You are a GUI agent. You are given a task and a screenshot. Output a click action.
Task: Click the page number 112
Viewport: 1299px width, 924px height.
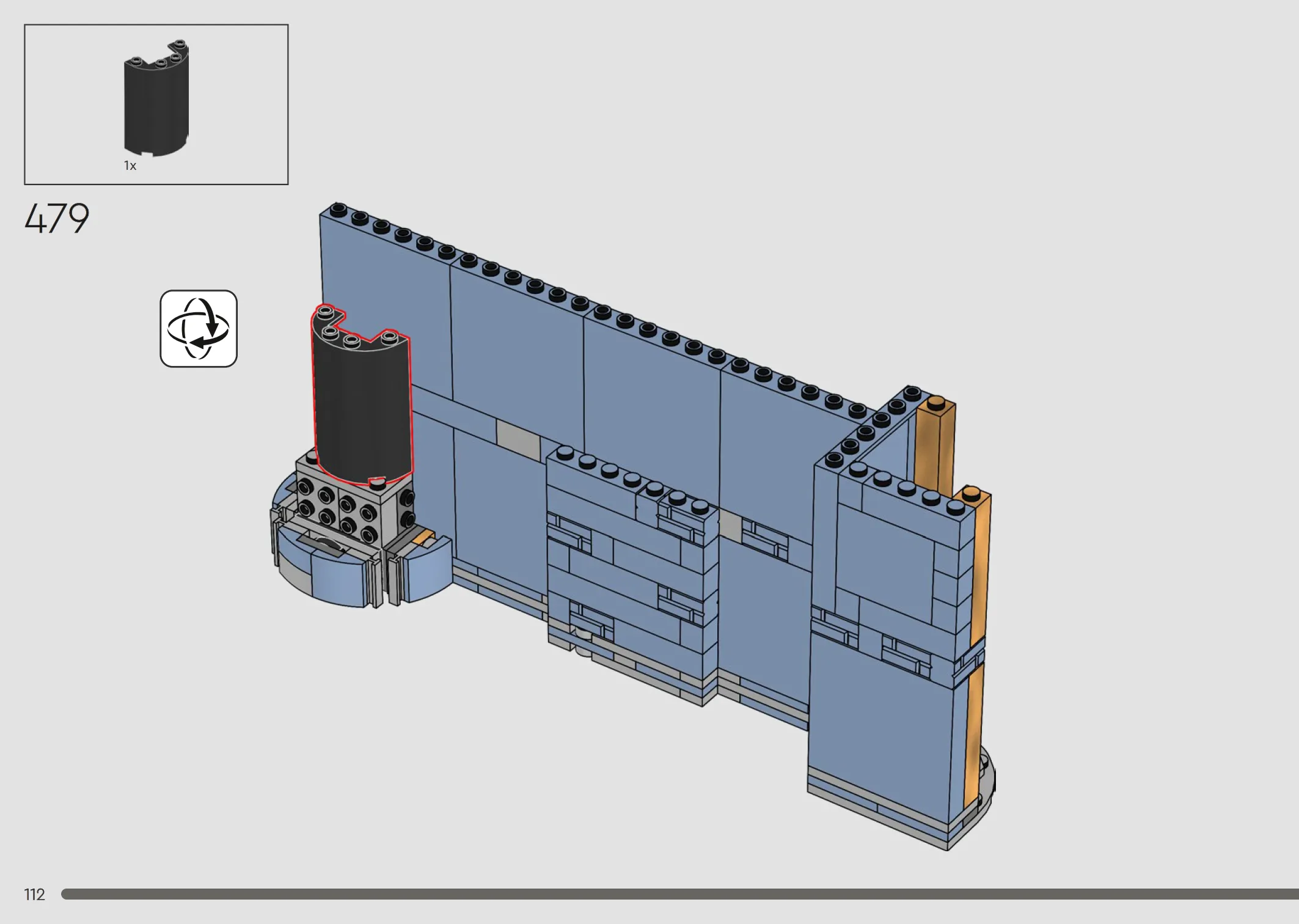pos(35,895)
